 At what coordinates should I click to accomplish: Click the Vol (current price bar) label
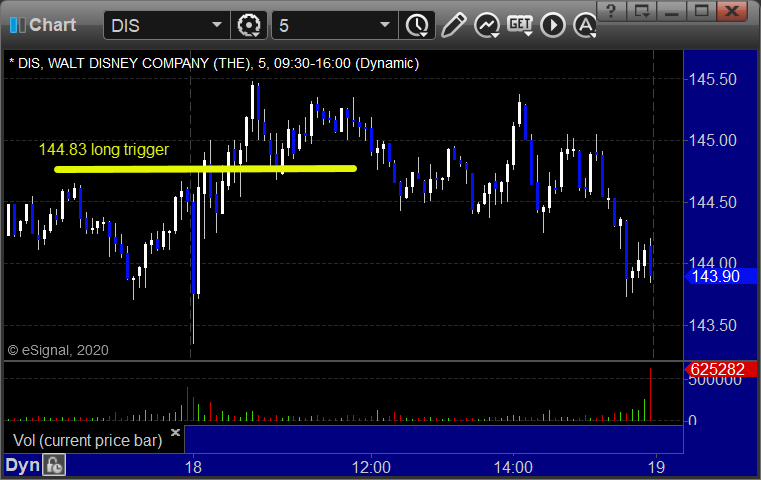[87, 441]
